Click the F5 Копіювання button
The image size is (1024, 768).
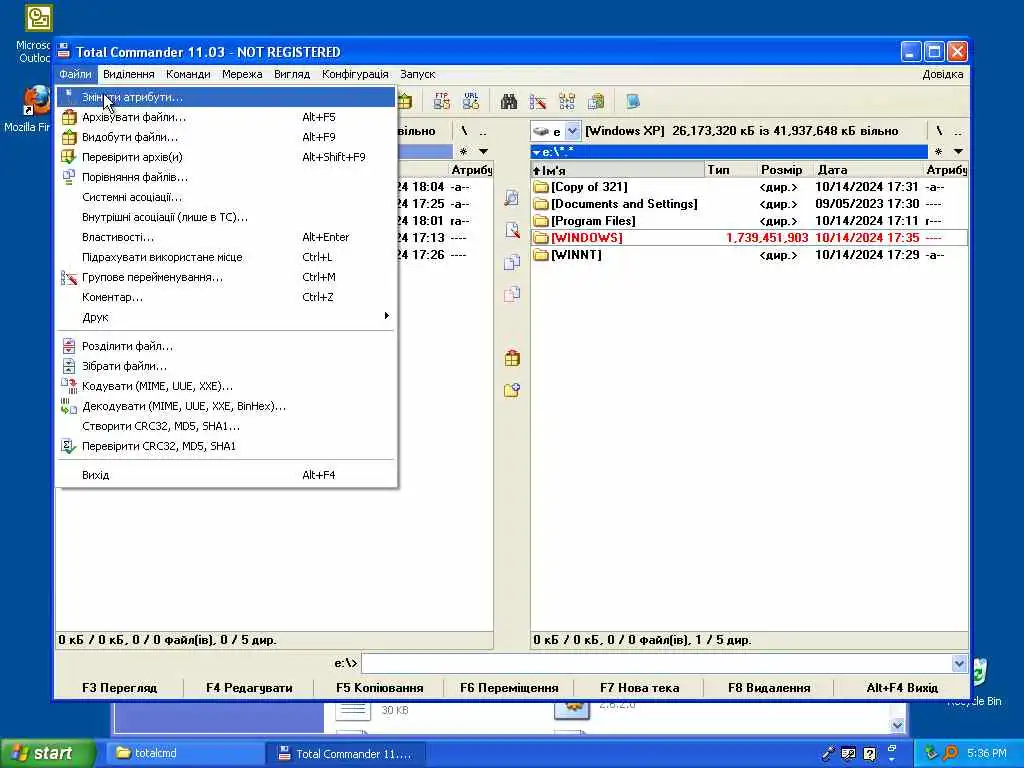(x=379, y=688)
